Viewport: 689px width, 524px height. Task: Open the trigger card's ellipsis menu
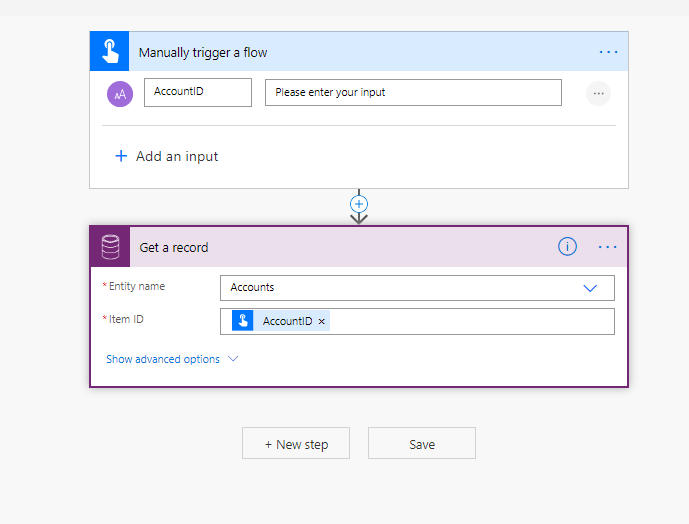coord(608,52)
